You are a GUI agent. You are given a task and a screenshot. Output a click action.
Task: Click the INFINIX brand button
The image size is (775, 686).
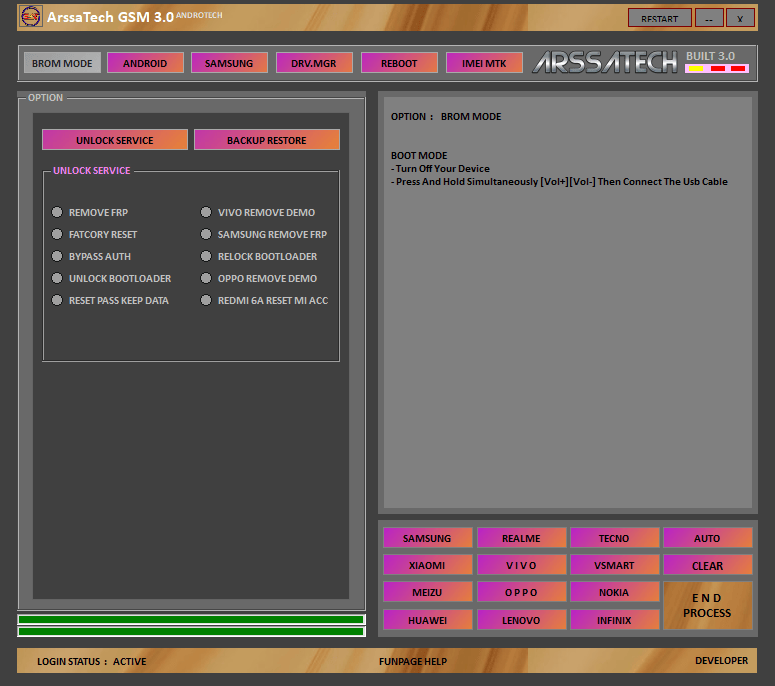pyautogui.click(x=614, y=620)
